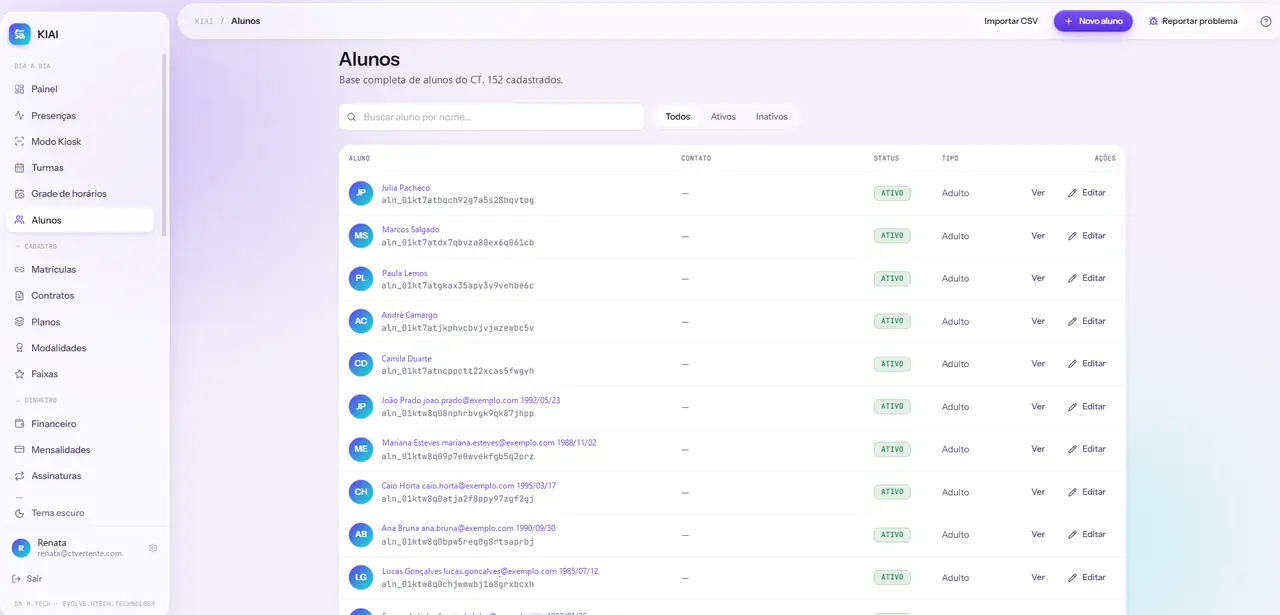
Task: Click Ver for Marcos Salgado
Action: [x=1038, y=236]
